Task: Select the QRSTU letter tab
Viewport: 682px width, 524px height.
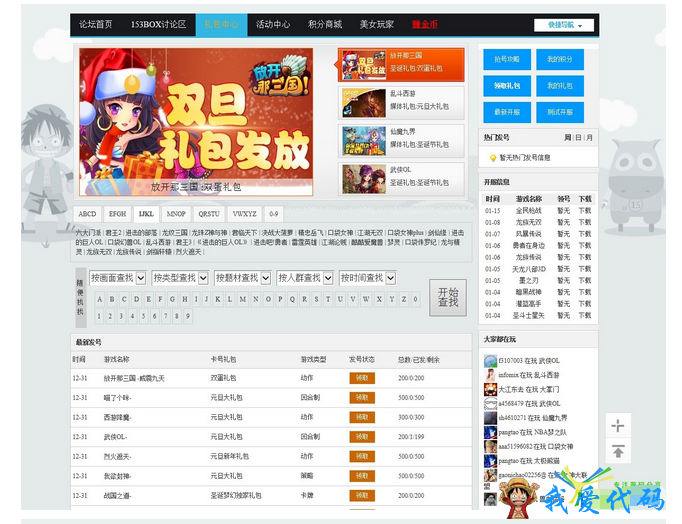Action: [209, 214]
